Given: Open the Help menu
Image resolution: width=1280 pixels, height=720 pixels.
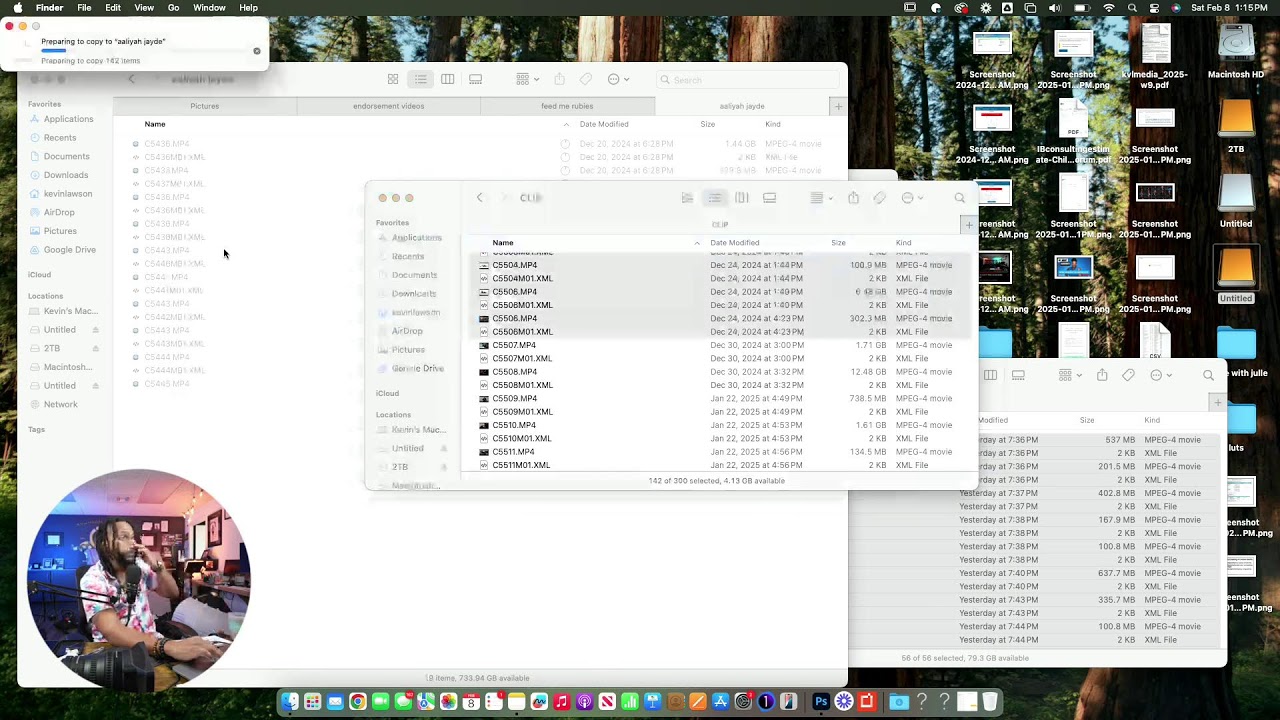Looking at the screenshot, I should (248, 8).
